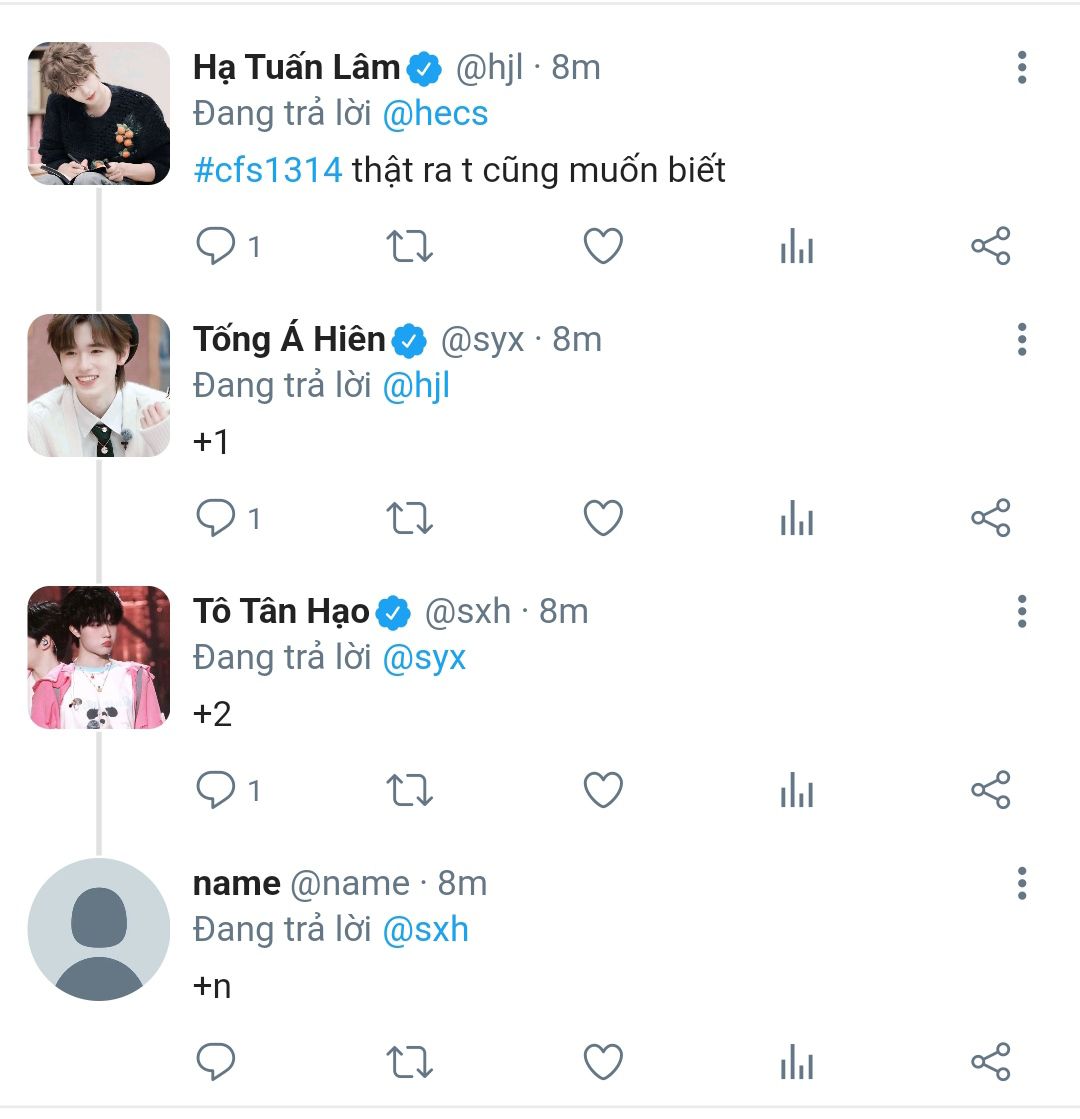1080x1119 pixels.
Task: Click the #cfs1314 hashtag
Action: [x=268, y=170]
